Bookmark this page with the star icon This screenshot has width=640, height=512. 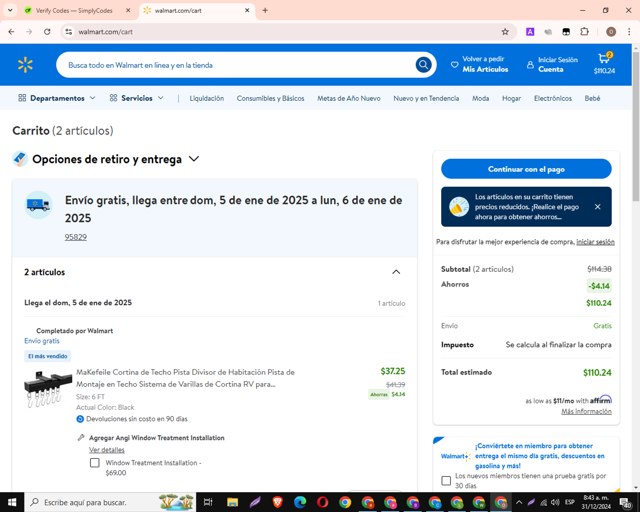505,32
